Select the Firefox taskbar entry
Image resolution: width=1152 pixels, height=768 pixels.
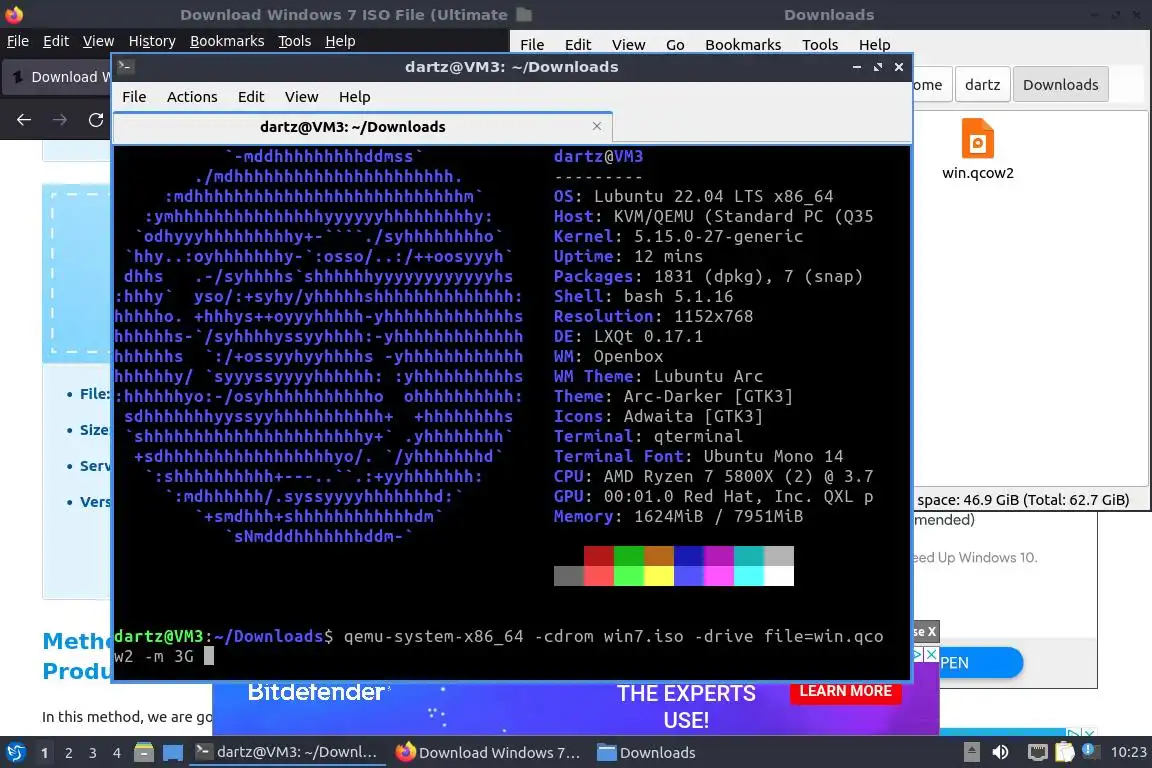pos(488,753)
